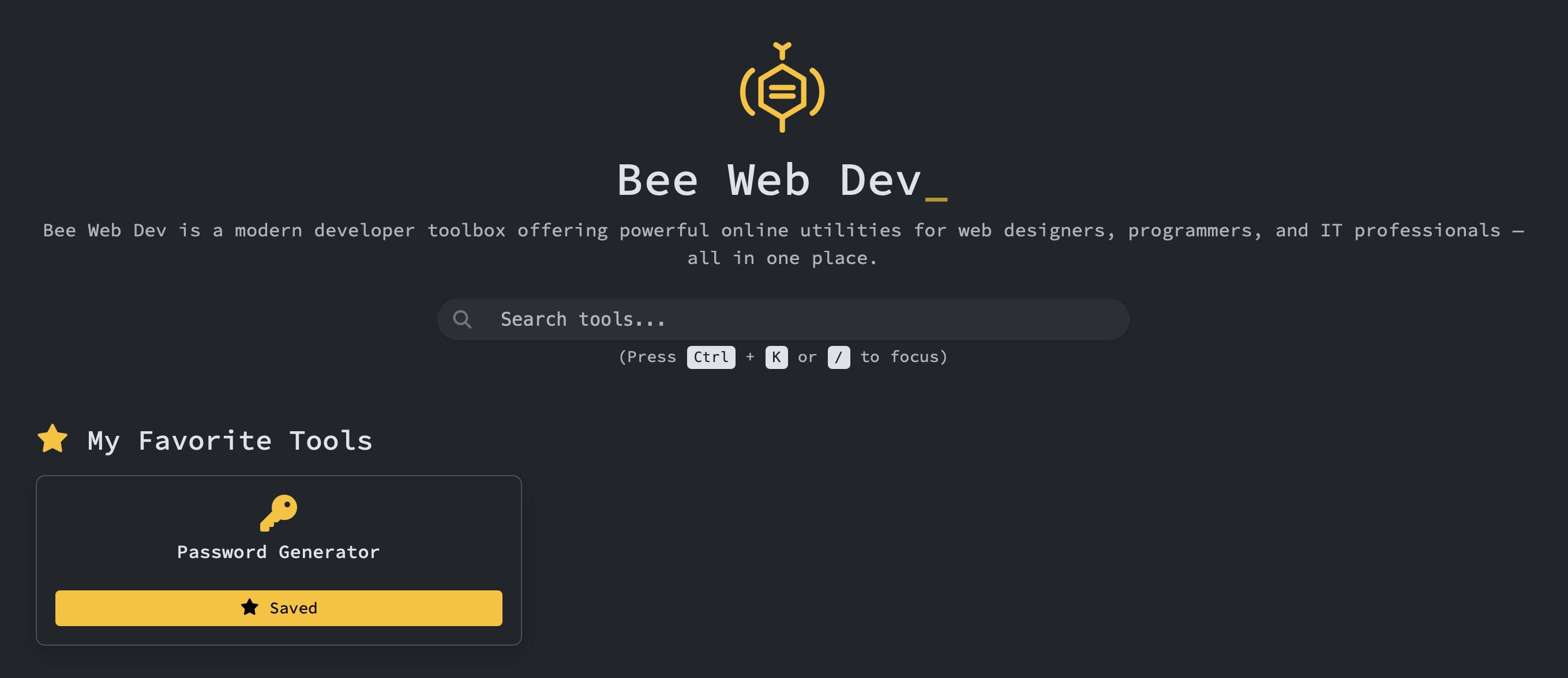
Task: Click the K key badge in the shortcut hint
Action: coord(775,357)
